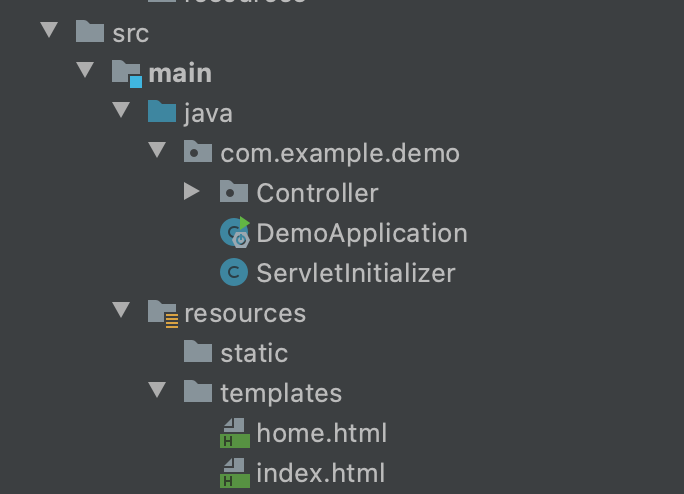Click the DemoApplication runnable class icon

point(234,232)
